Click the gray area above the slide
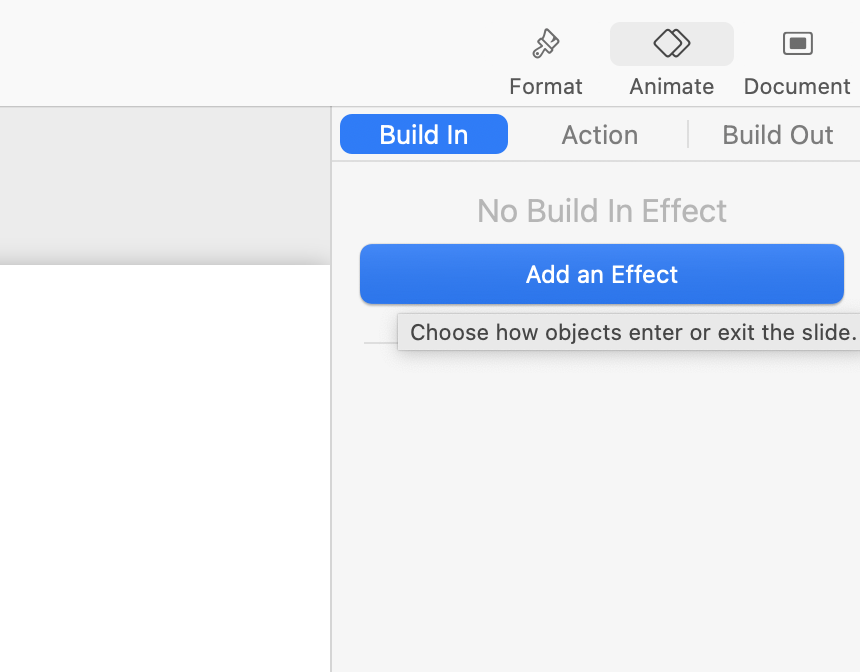This screenshot has height=672, width=860. click(x=165, y=185)
